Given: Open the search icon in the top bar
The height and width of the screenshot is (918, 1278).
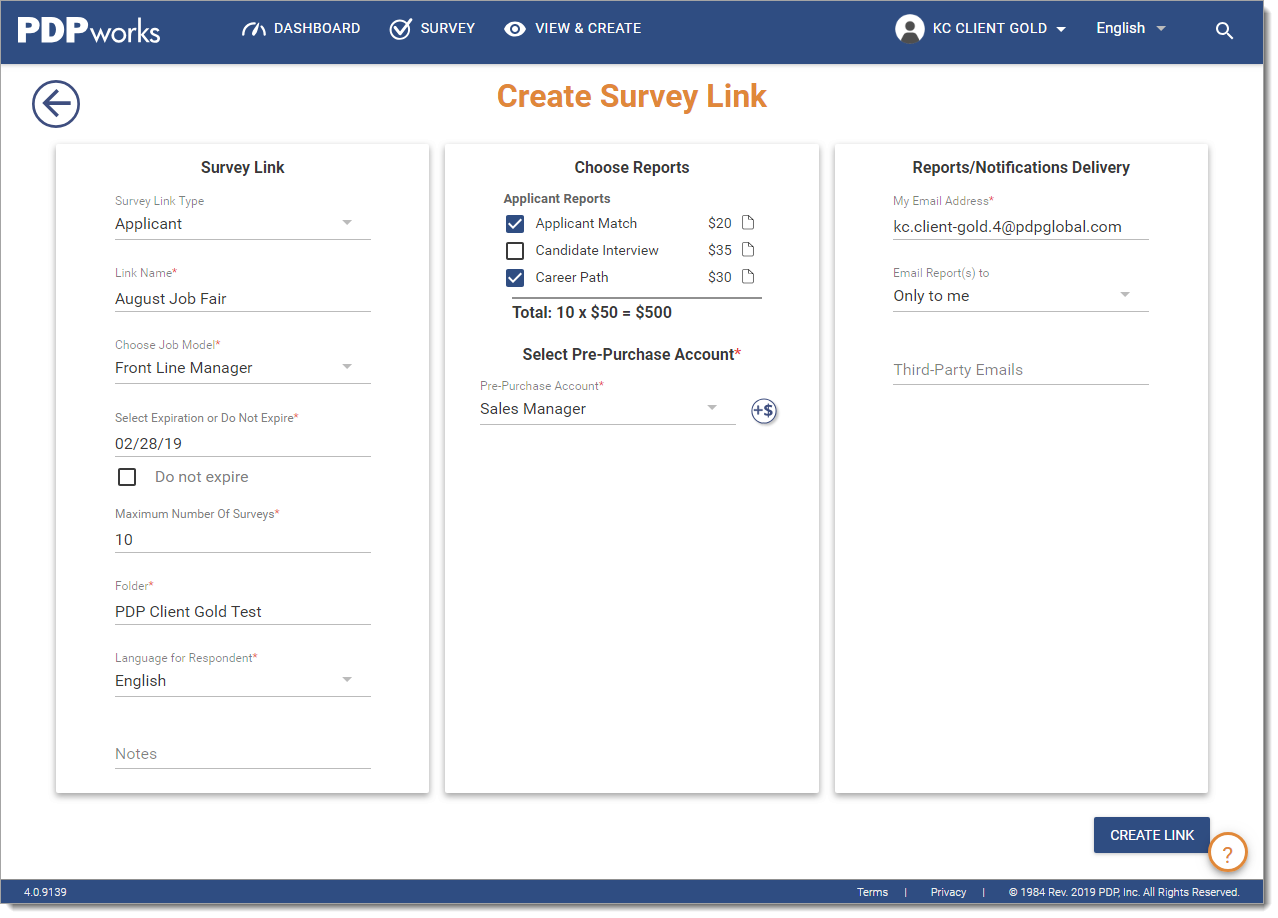Looking at the screenshot, I should point(1224,30).
